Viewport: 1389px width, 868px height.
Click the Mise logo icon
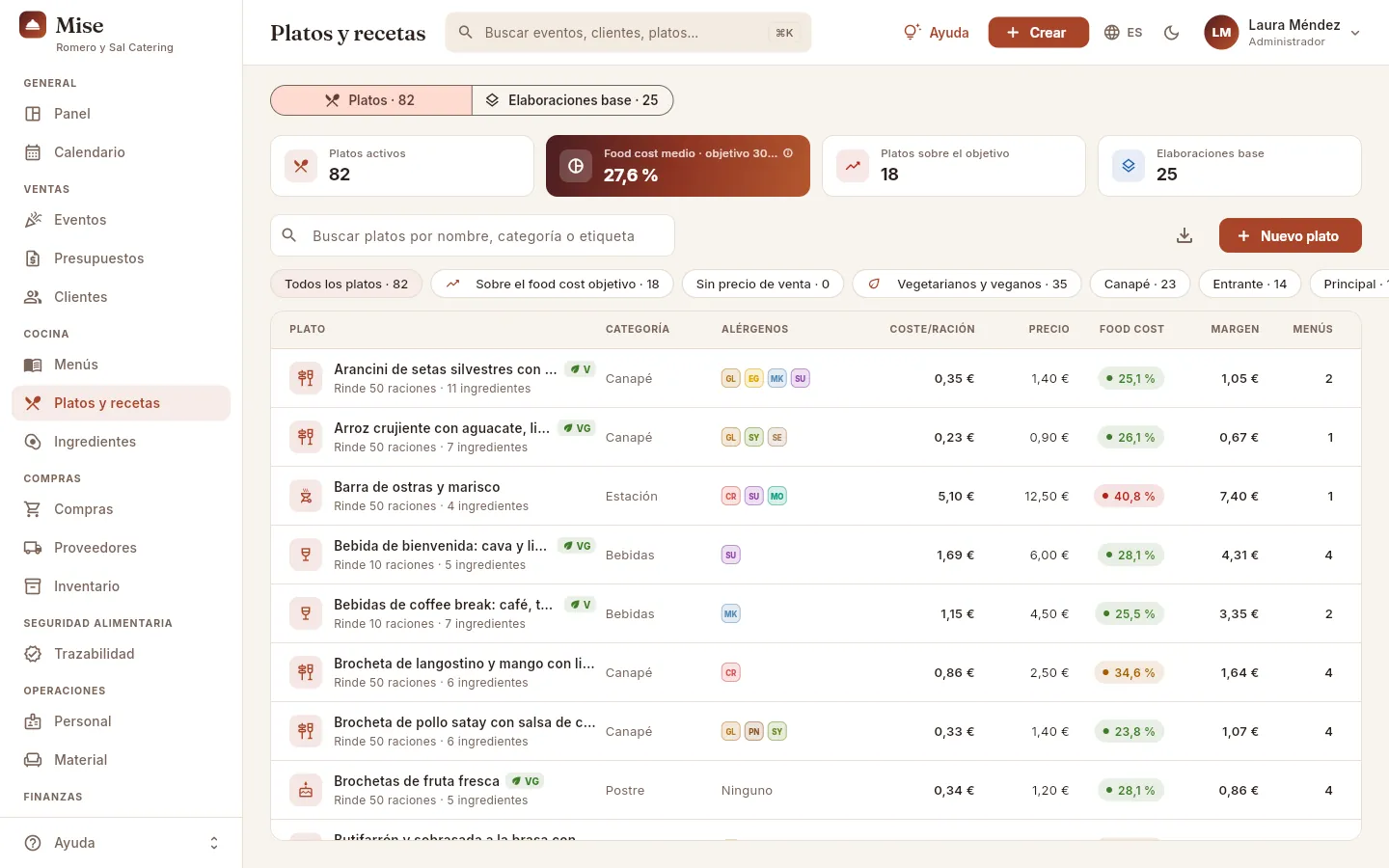click(33, 25)
